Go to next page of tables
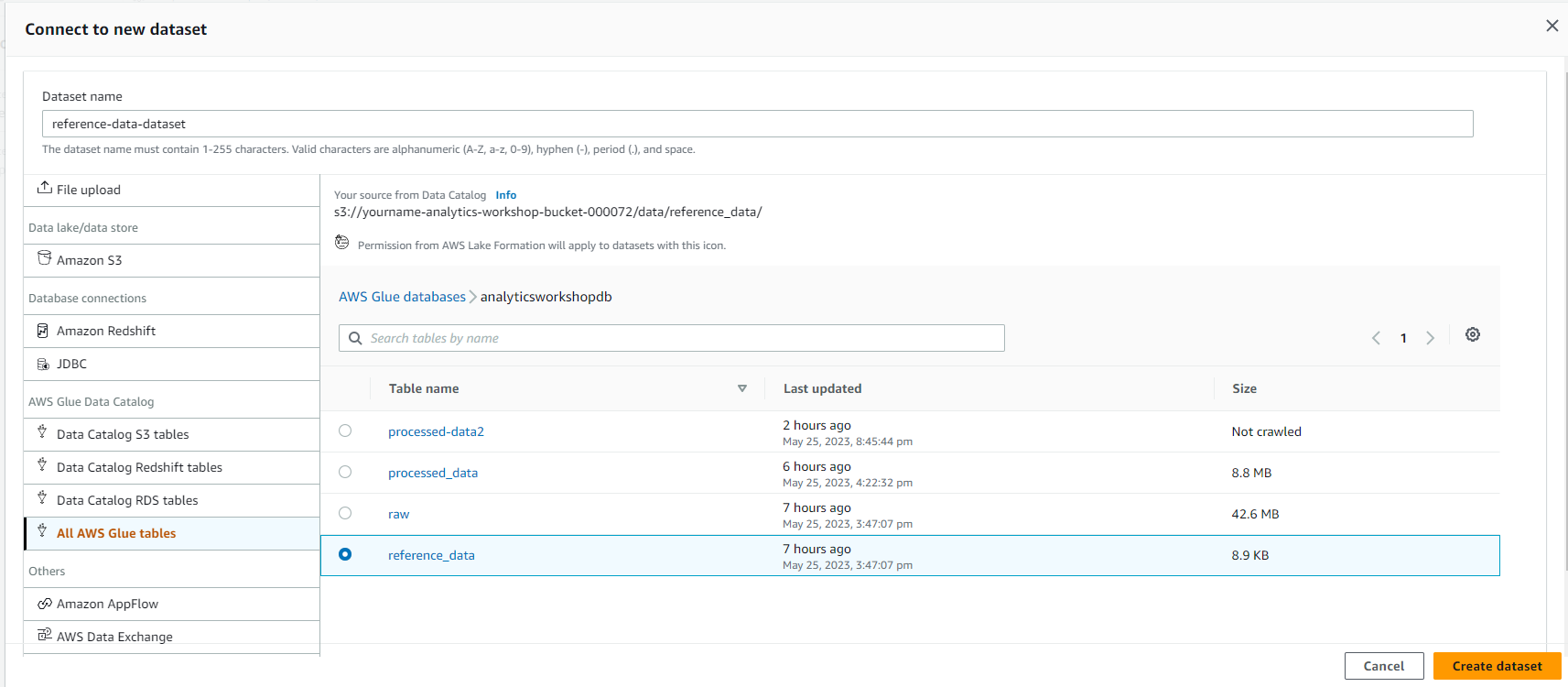Image resolution: width=1568 pixels, height=687 pixels. point(1431,338)
